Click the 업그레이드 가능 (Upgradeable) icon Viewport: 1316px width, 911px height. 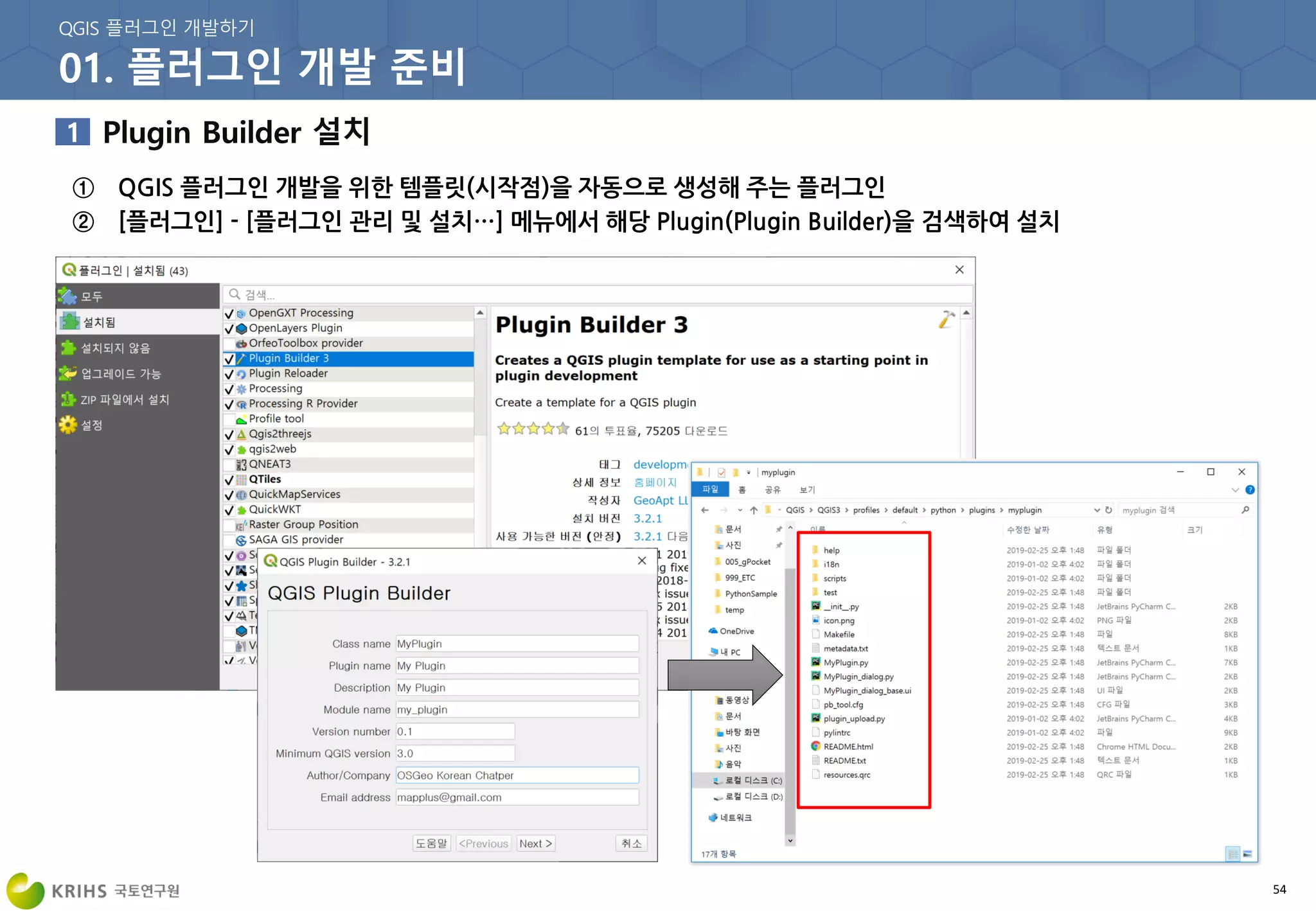pos(67,373)
